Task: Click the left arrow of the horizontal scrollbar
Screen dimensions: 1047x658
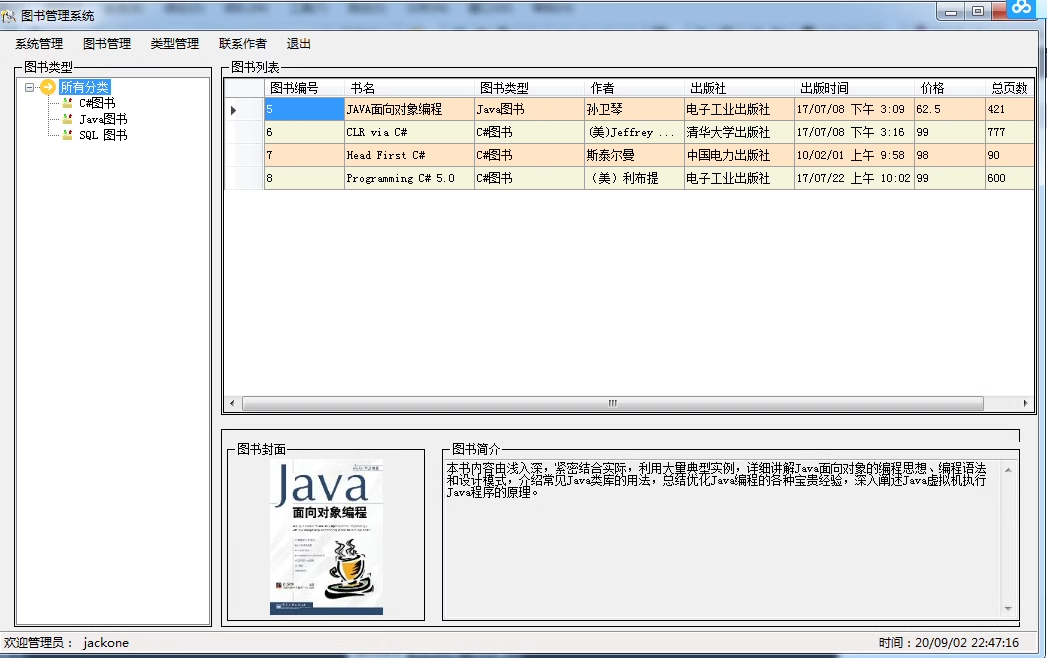Action: pyautogui.click(x=232, y=403)
